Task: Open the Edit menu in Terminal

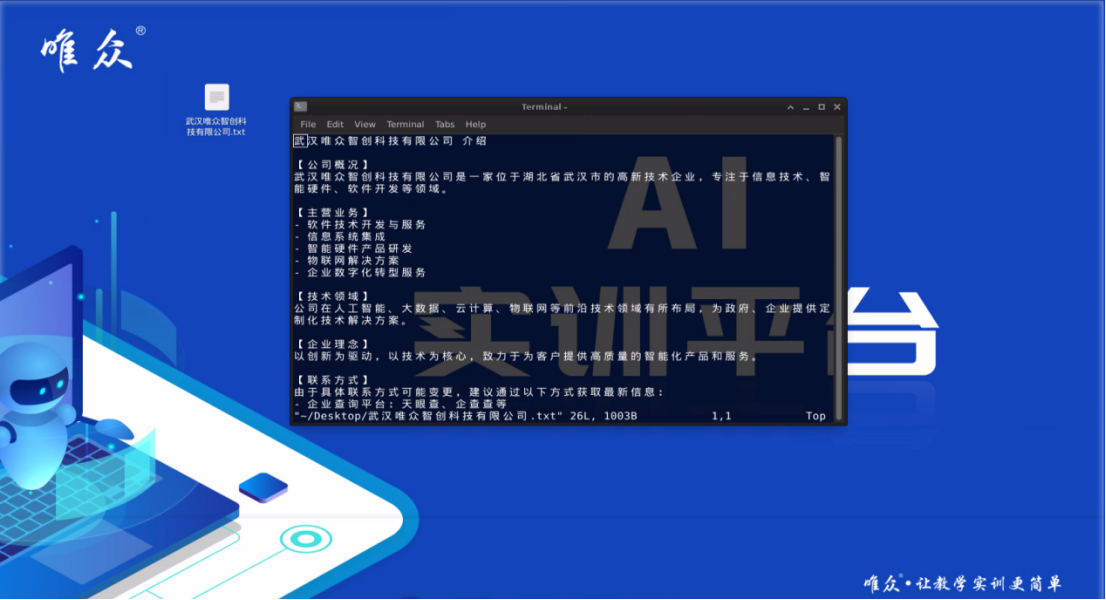Action: pyautogui.click(x=335, y=124)
